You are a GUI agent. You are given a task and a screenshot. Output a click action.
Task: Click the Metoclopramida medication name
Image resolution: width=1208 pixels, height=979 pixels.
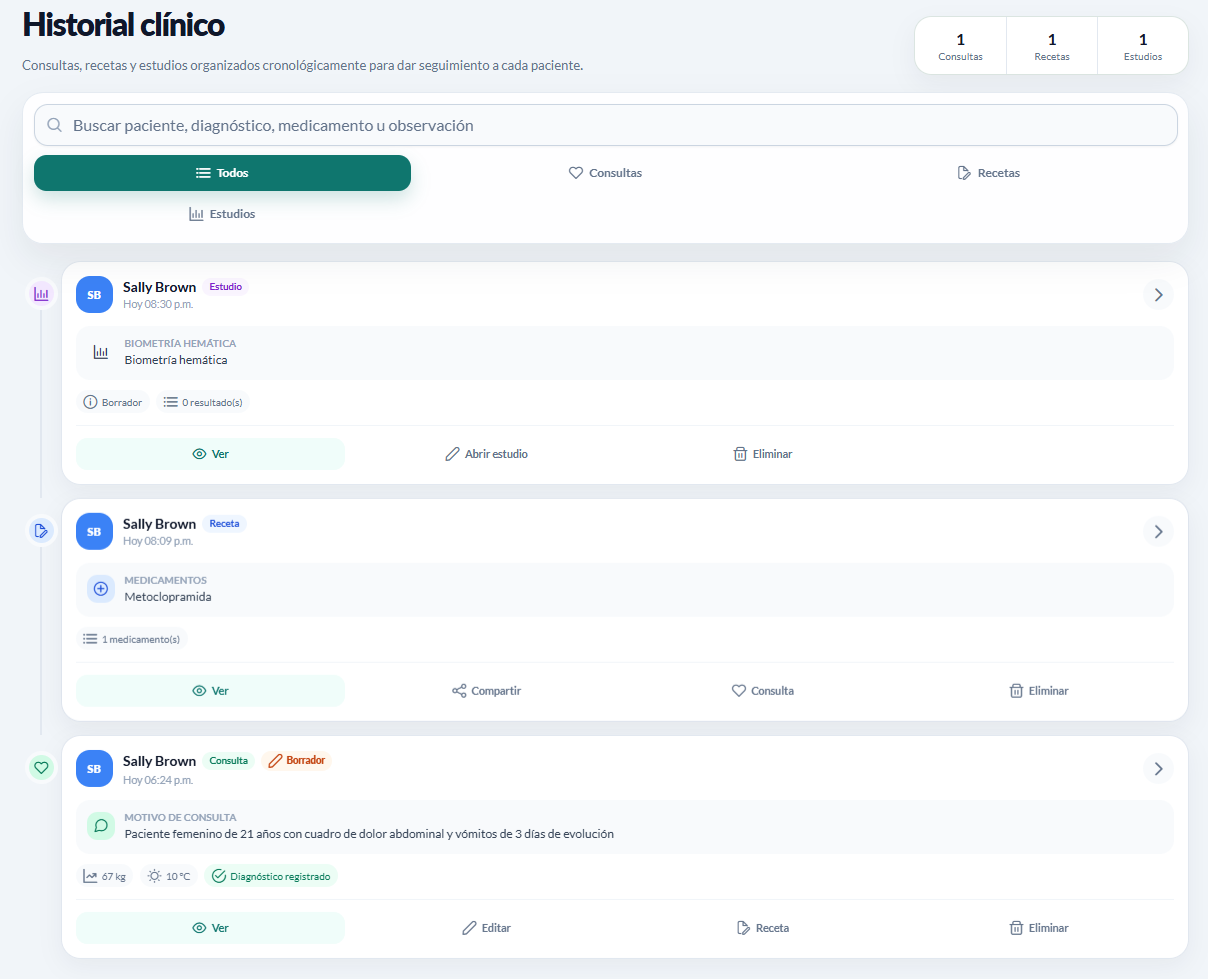(168, 597)
